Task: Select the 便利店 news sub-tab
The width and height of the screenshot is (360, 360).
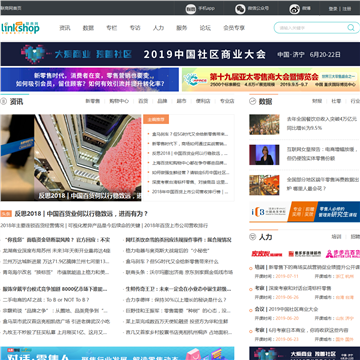Action: (203, 101)
